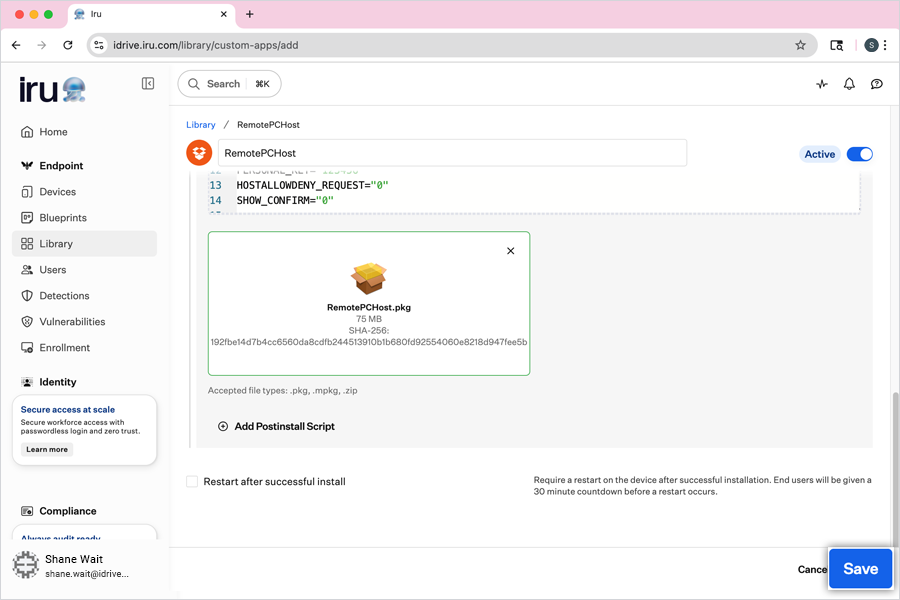Screen dimensions: 900x600
Task: Open the Search box
Action: [229, 84]
